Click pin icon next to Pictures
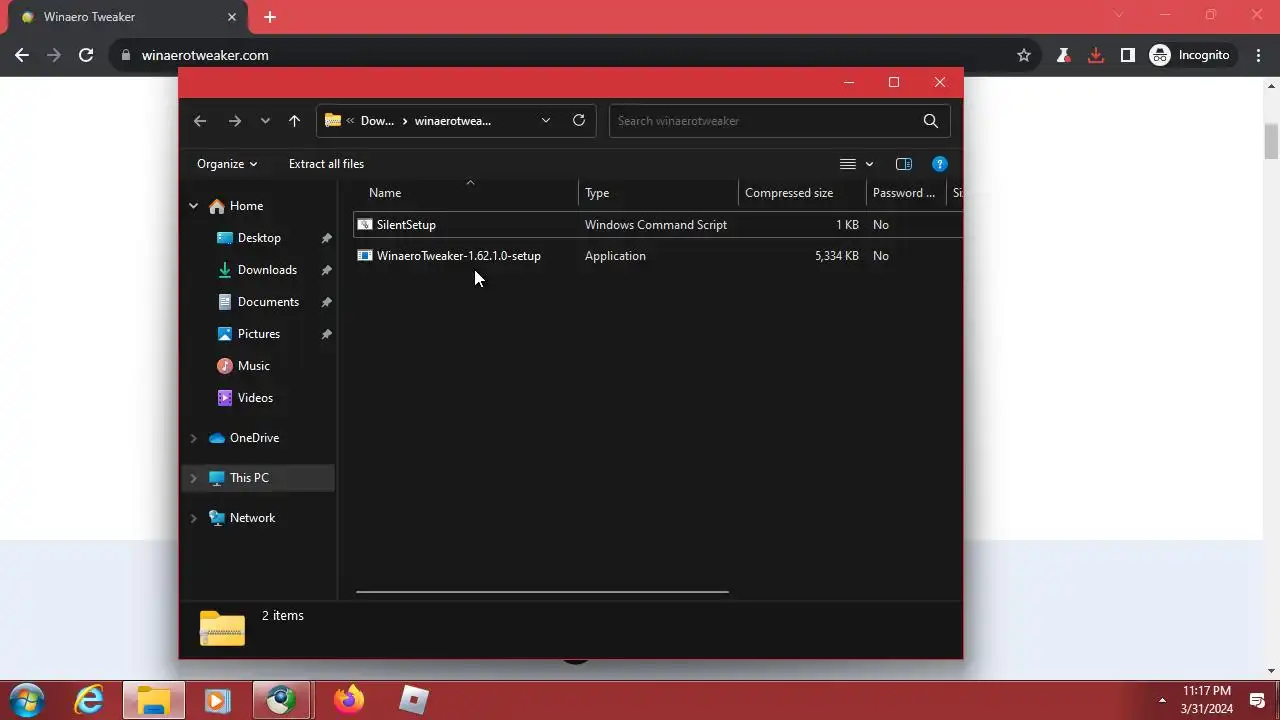The image size is (1280, 720). point(326,334)
